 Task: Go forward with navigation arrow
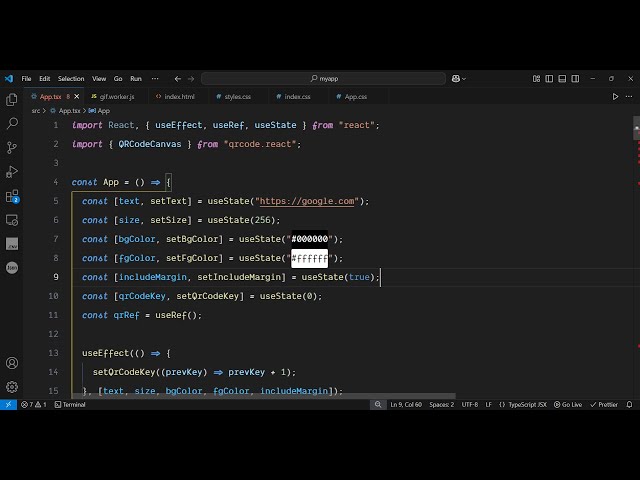[191, 79]
